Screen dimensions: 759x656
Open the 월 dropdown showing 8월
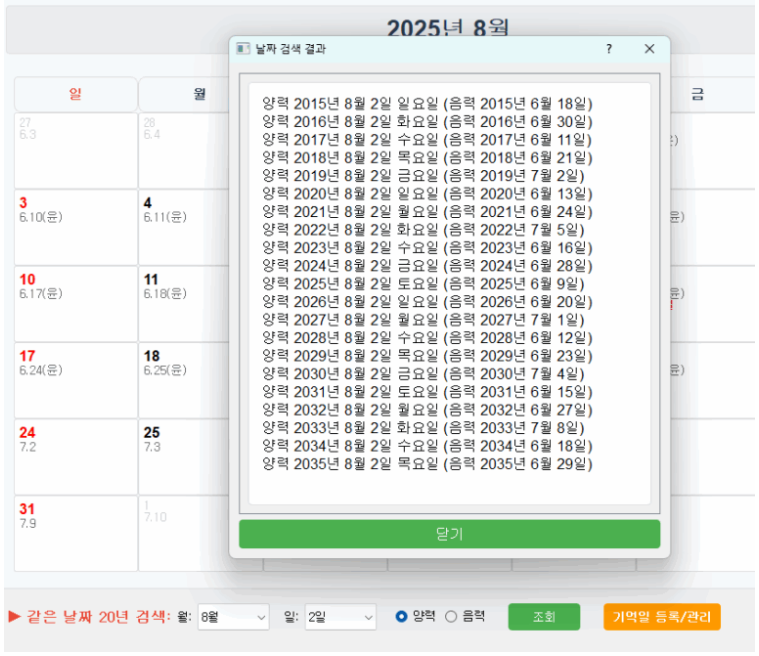[x=233, y=617]
